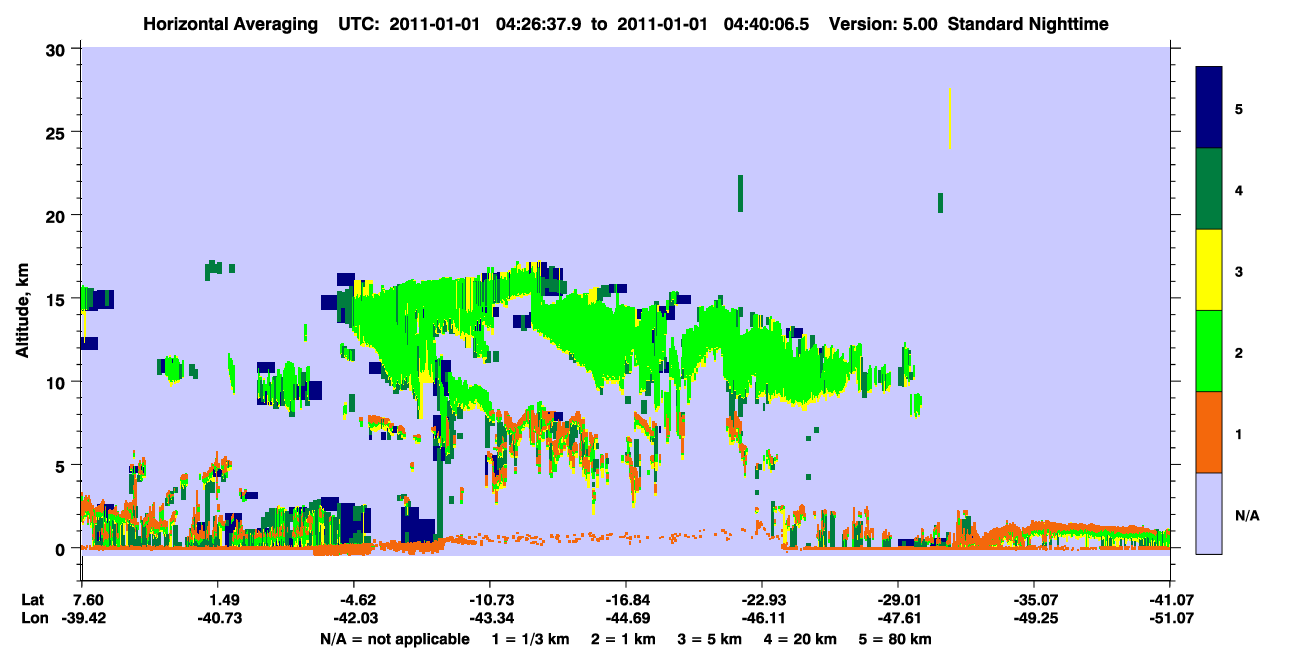Click the longitude value '-43.34'
Viewport: 1300px width, 667px height.
[490, 618]
